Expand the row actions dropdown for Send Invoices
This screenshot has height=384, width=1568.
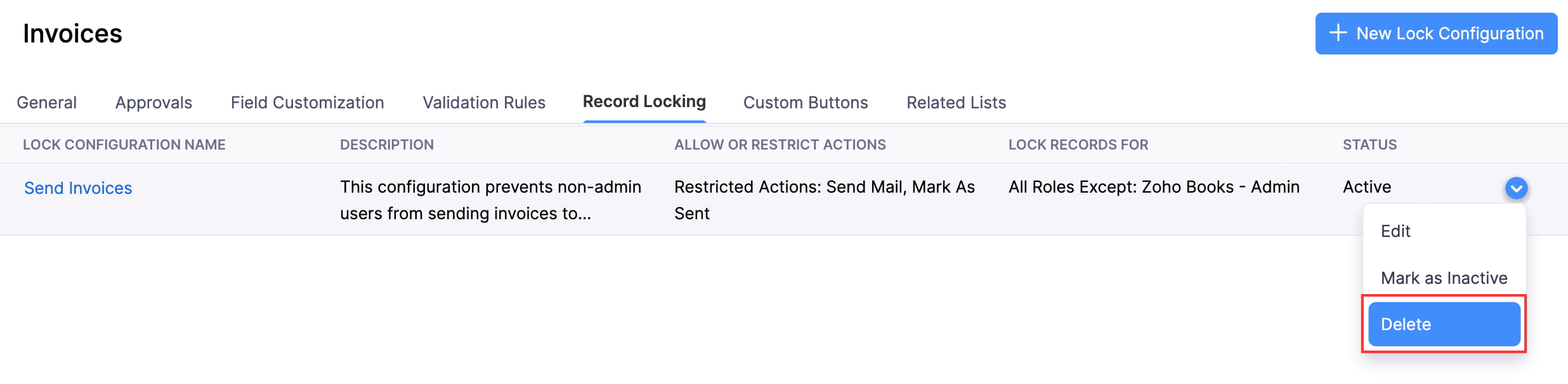point(1516,188)
